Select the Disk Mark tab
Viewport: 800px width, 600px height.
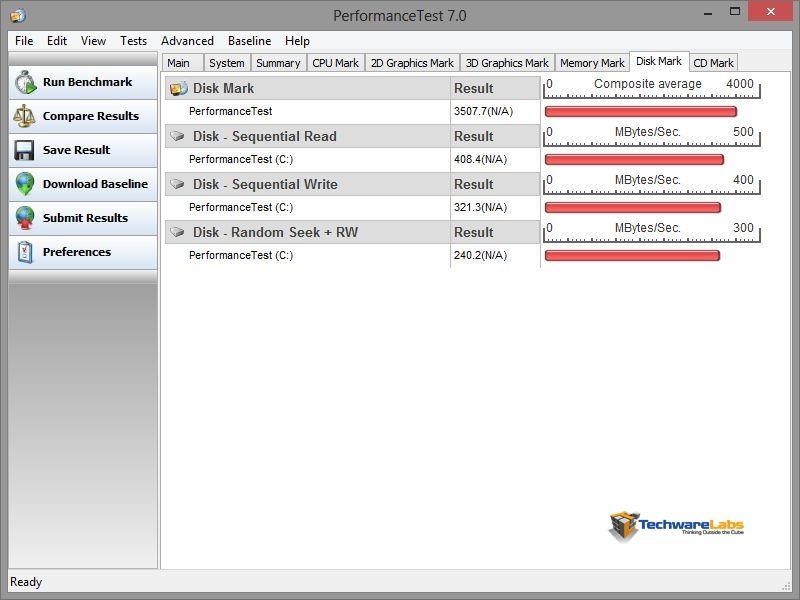pos(659,61)
